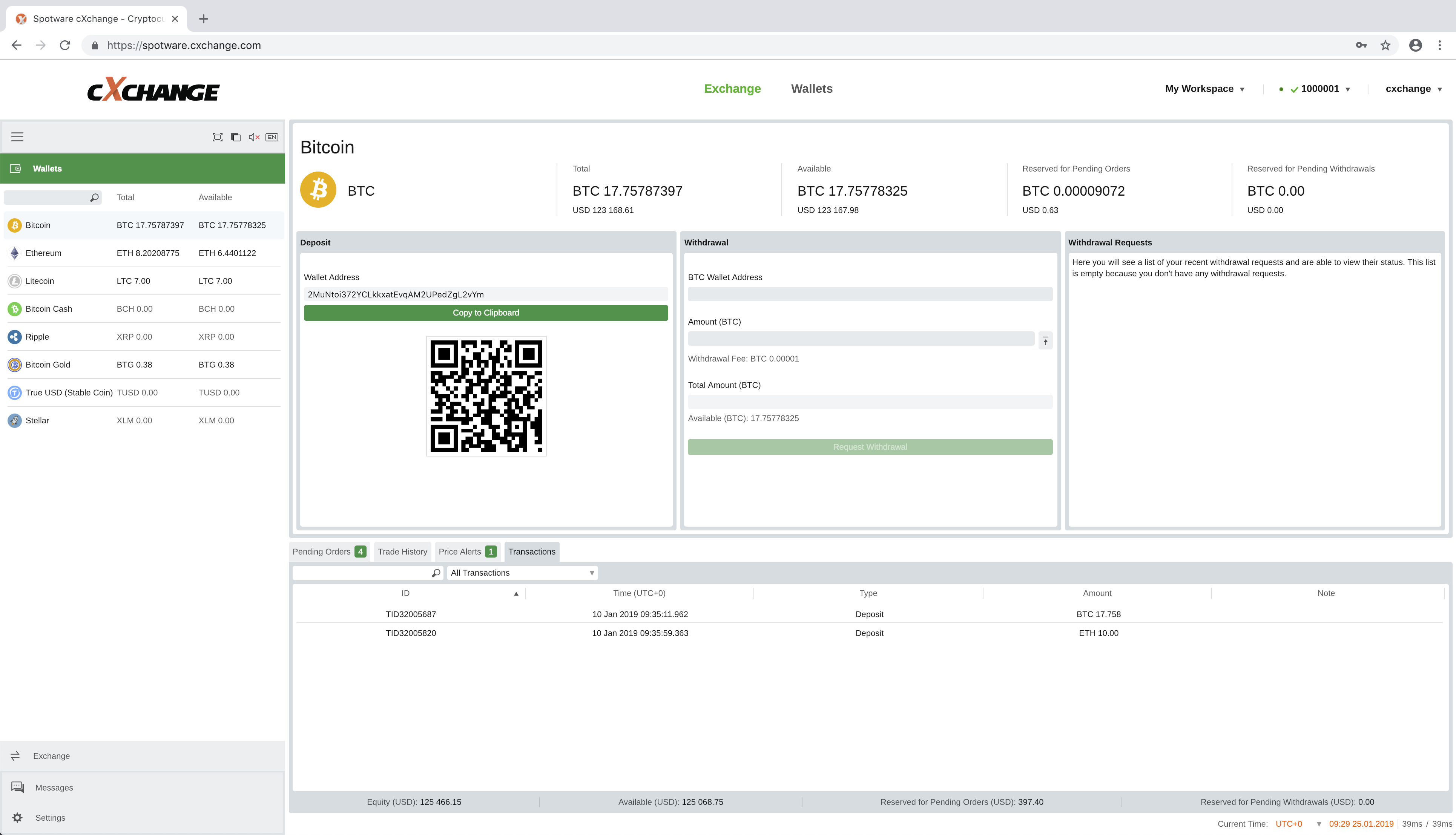Open the Transactions tab

coord(532,552)
